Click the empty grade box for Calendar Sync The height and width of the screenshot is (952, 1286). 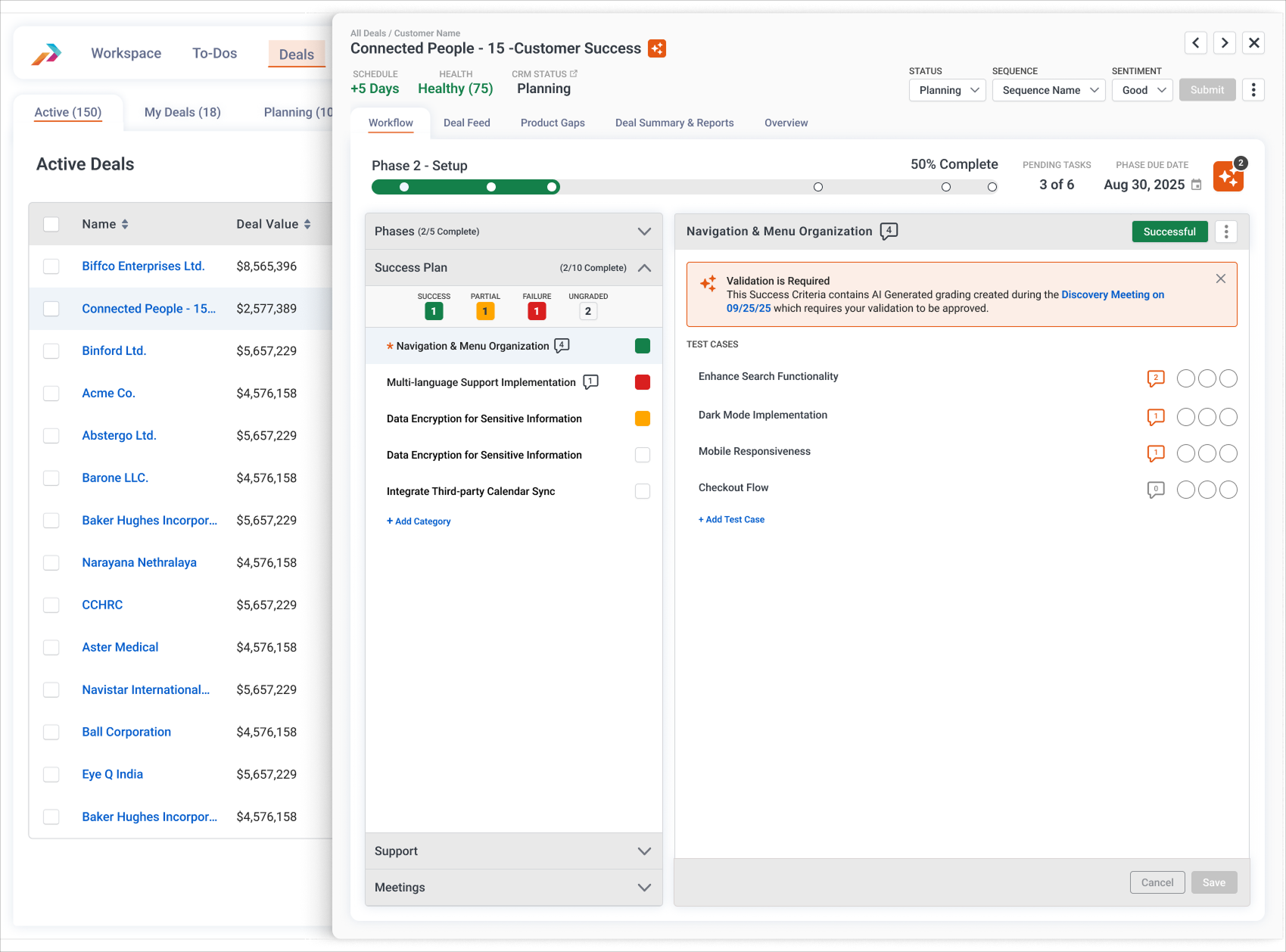pos(643,491)
